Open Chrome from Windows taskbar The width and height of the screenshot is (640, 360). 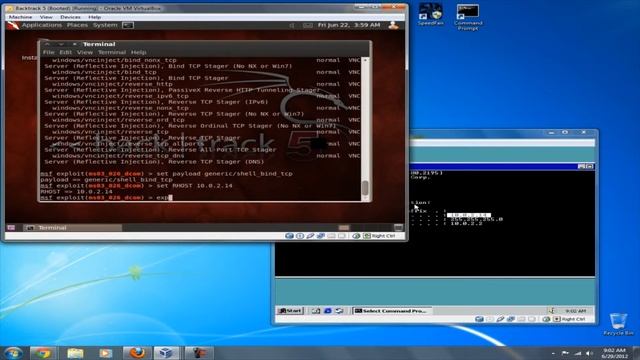(x=42, y=353)
